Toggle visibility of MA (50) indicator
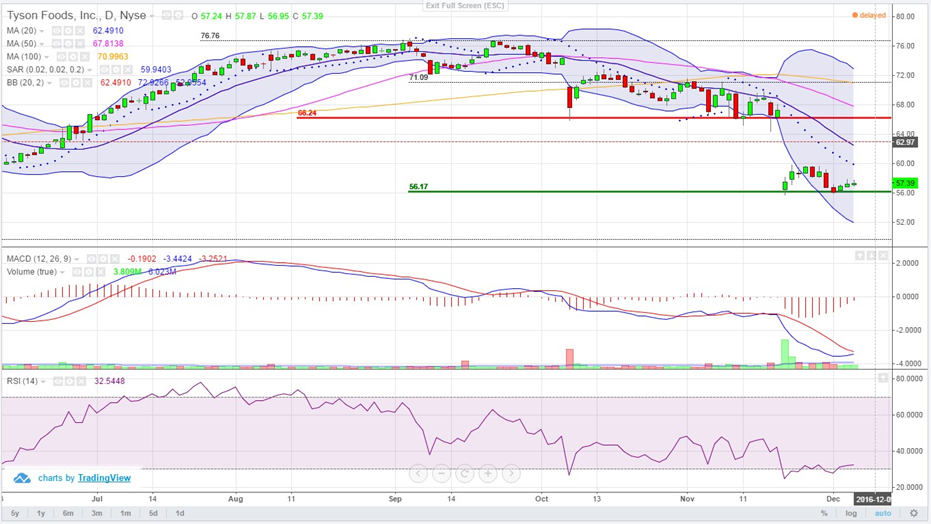 [56, 43]
